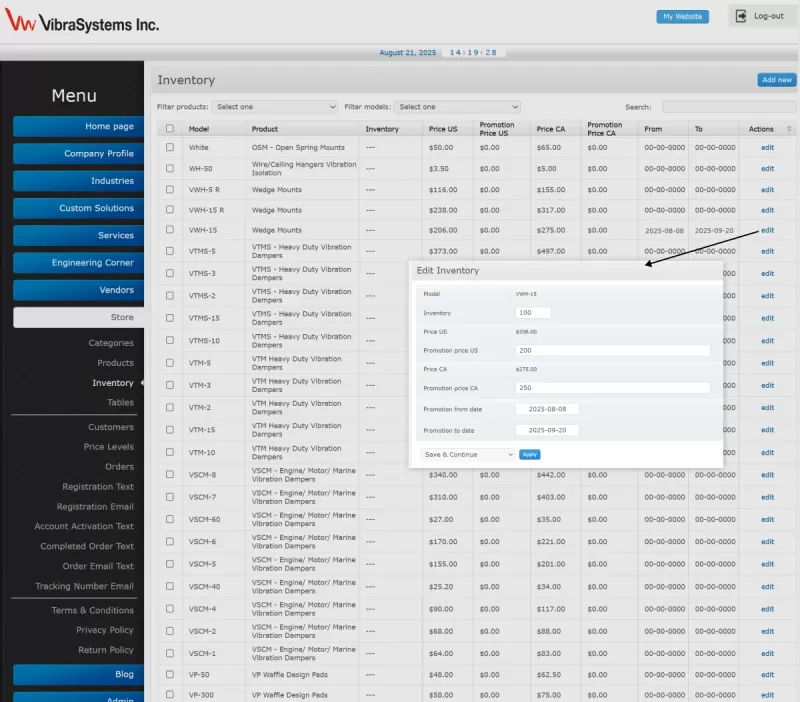Click the Log-out door icon

click(742, 16)
